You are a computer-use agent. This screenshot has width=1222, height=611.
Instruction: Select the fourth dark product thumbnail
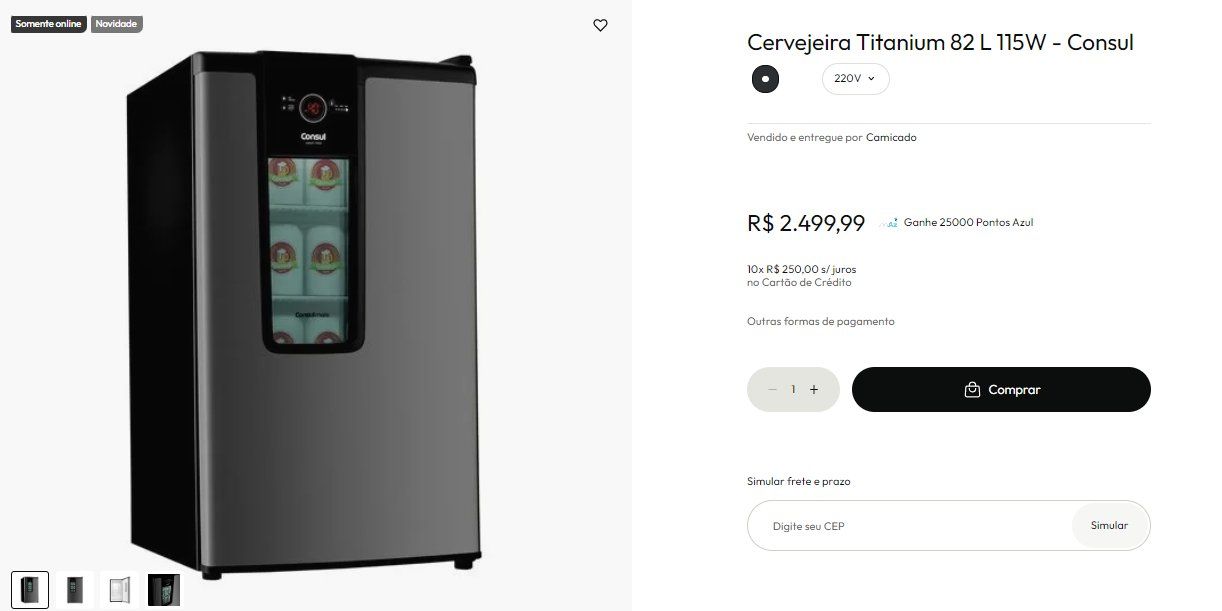[x=164, y=590]
